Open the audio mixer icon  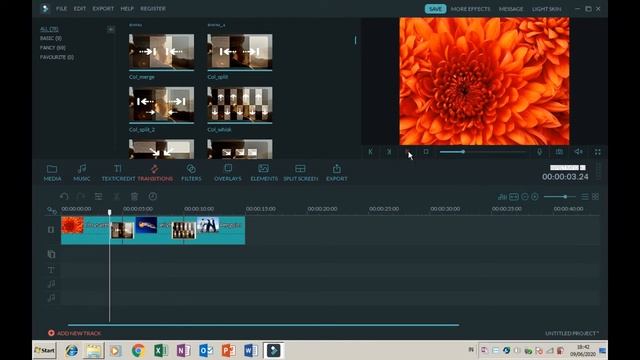502,197
